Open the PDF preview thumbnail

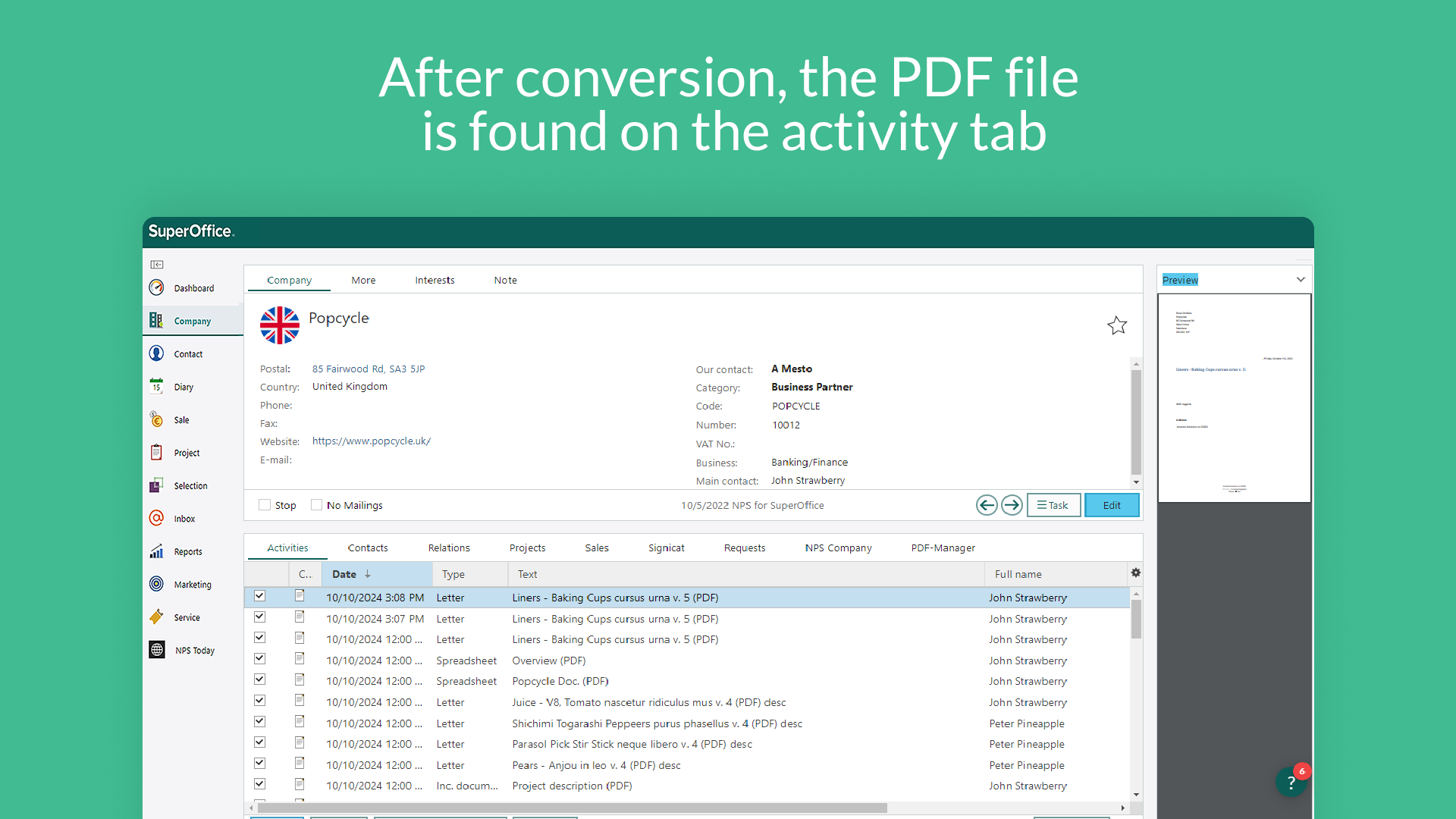tap(1235, 398)
